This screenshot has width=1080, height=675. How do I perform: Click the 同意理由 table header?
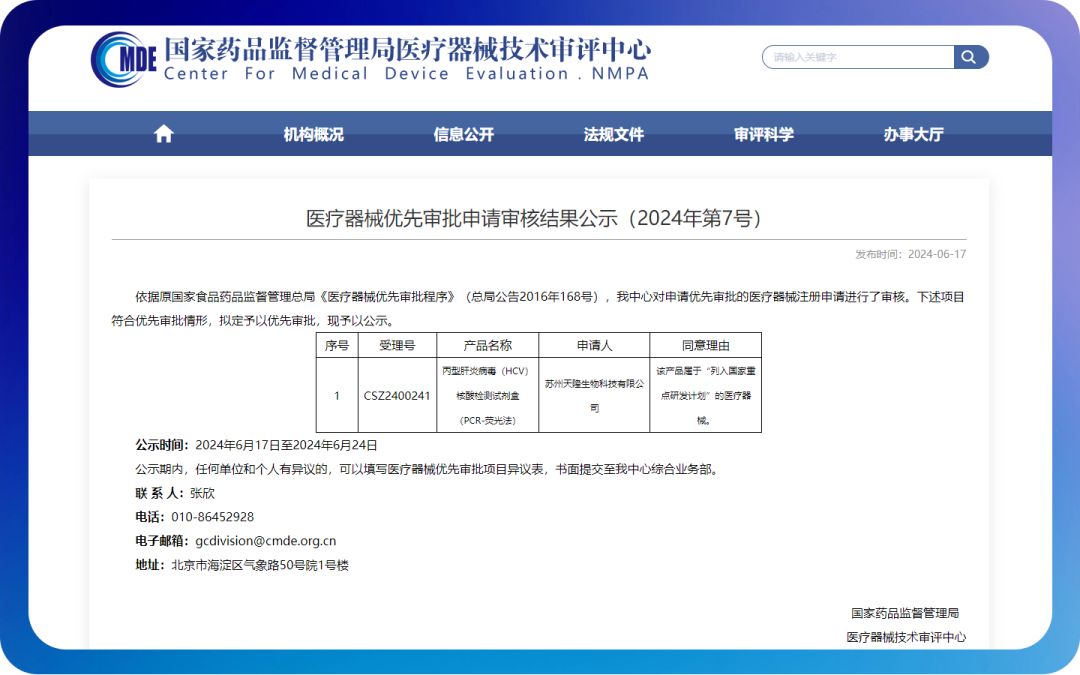click(x=705, y=345)
